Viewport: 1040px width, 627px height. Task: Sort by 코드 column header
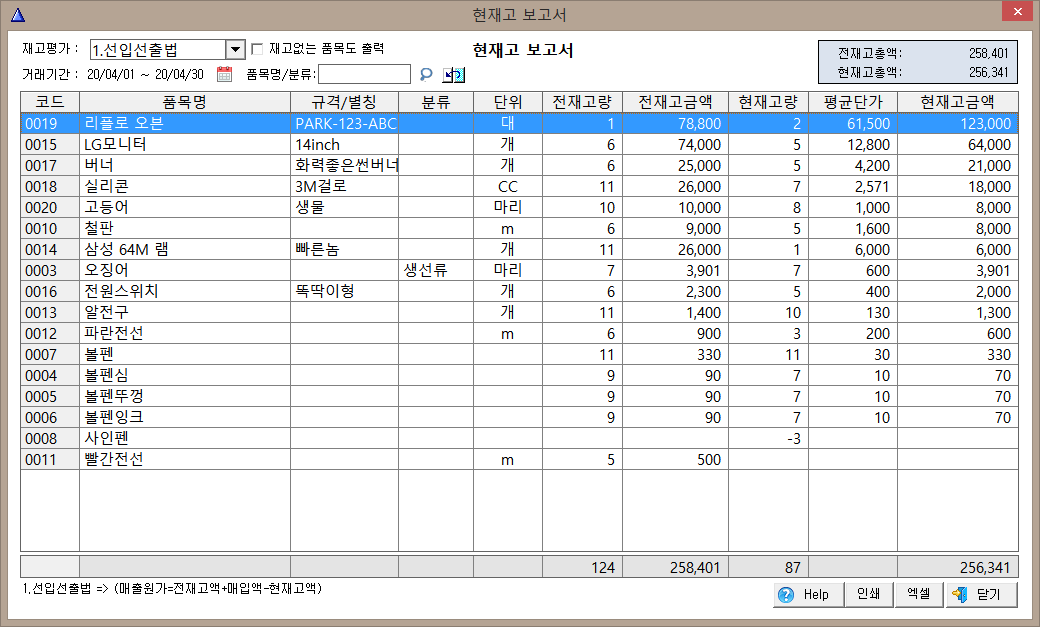pyautogui.click(x=50, y=102)
